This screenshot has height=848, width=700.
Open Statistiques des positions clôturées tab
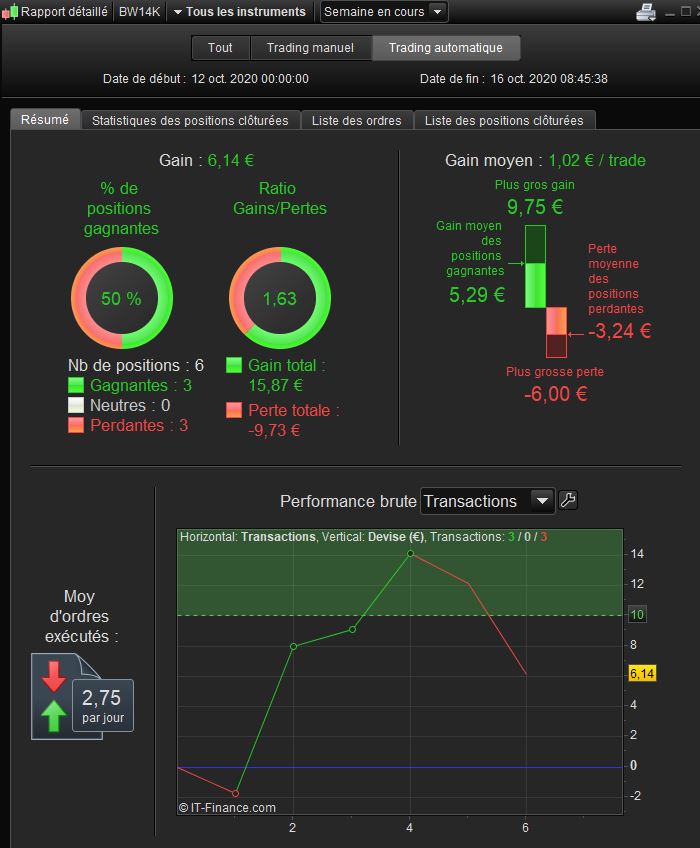190,120
